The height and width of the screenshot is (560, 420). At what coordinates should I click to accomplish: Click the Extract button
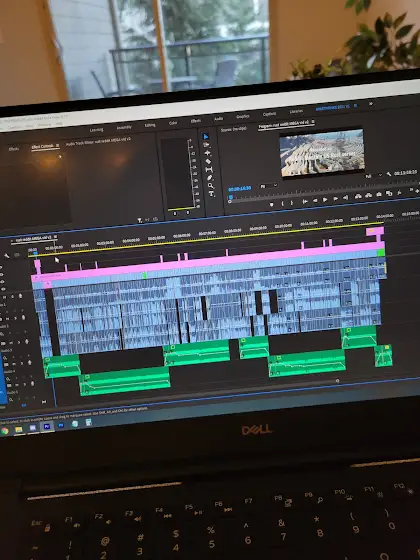(368, 195)
